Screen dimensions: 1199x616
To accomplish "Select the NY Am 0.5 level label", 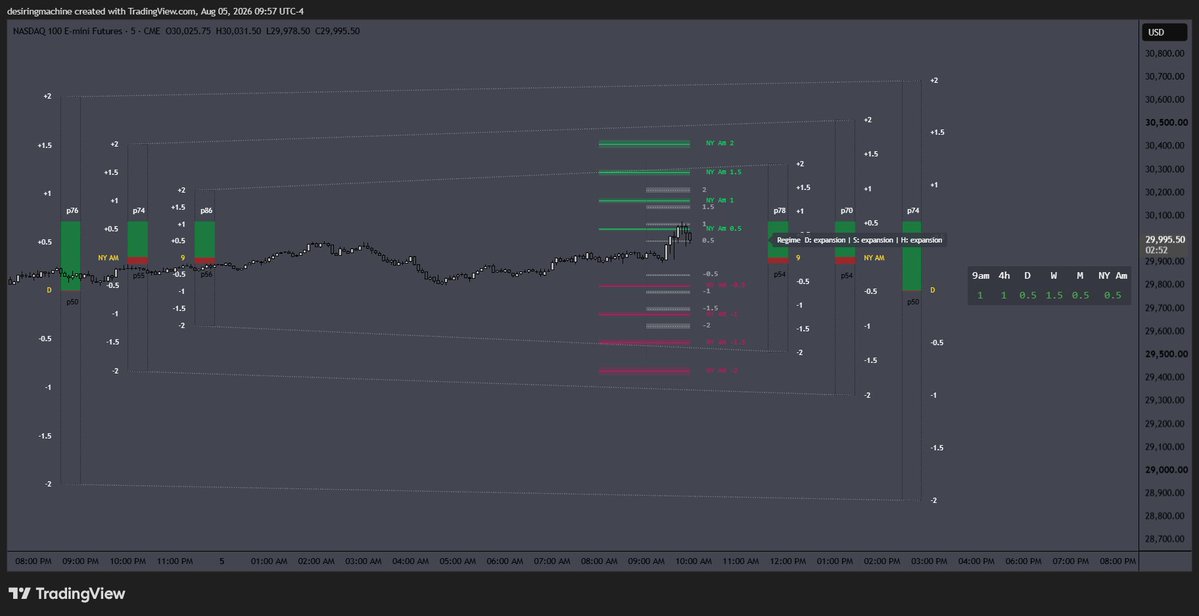I will [723, 229].
